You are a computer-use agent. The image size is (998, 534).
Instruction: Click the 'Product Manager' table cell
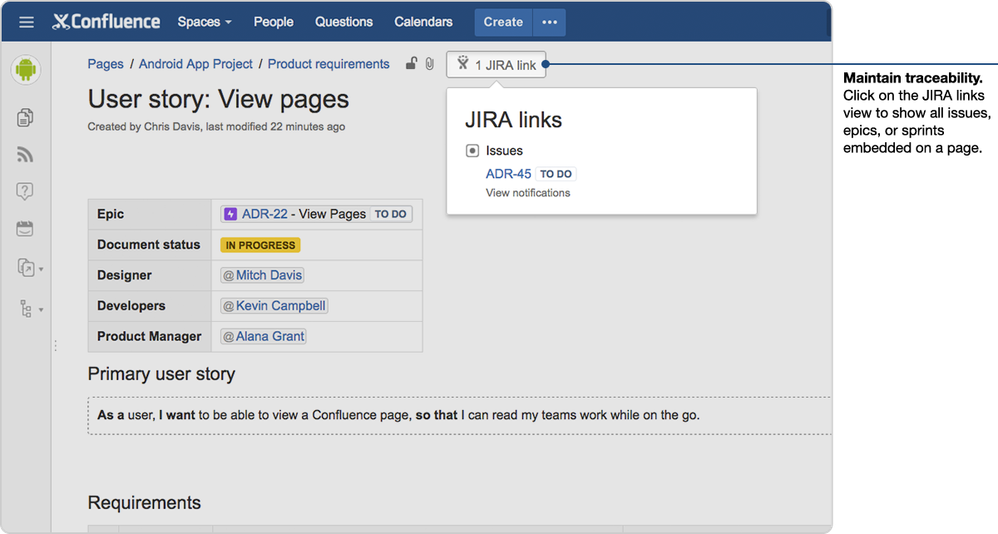tap(150, 337)
